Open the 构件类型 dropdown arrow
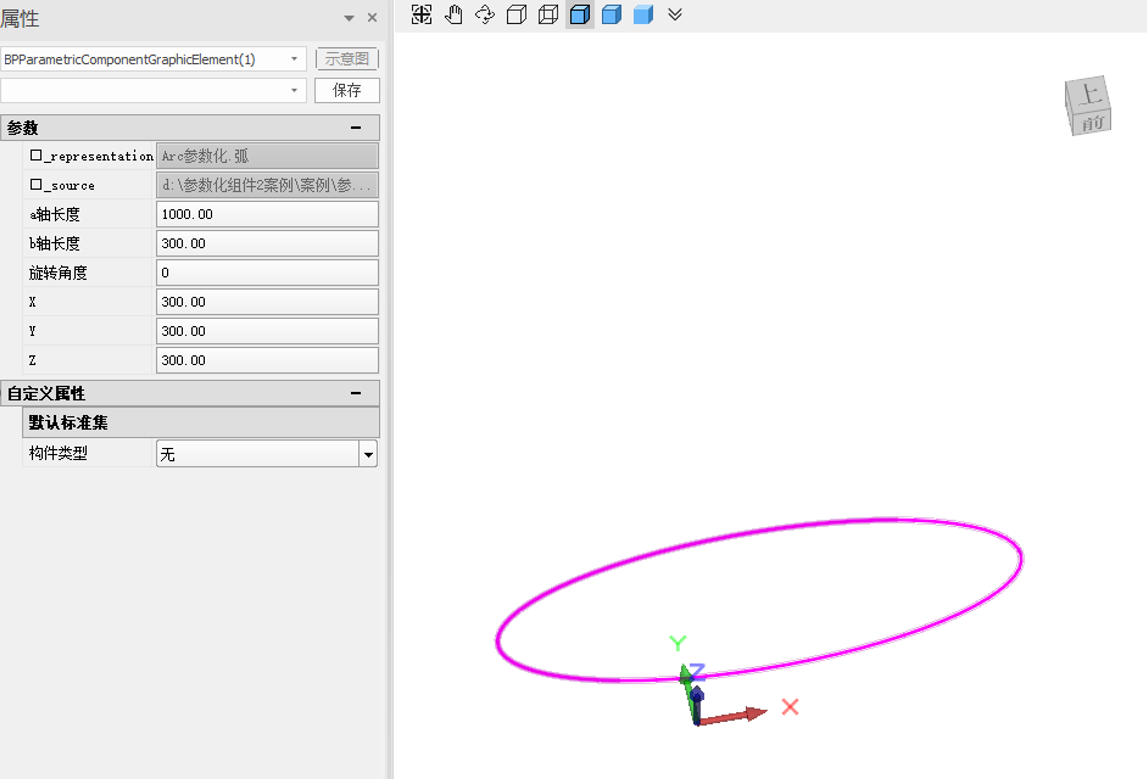 (x=369, y=454)
